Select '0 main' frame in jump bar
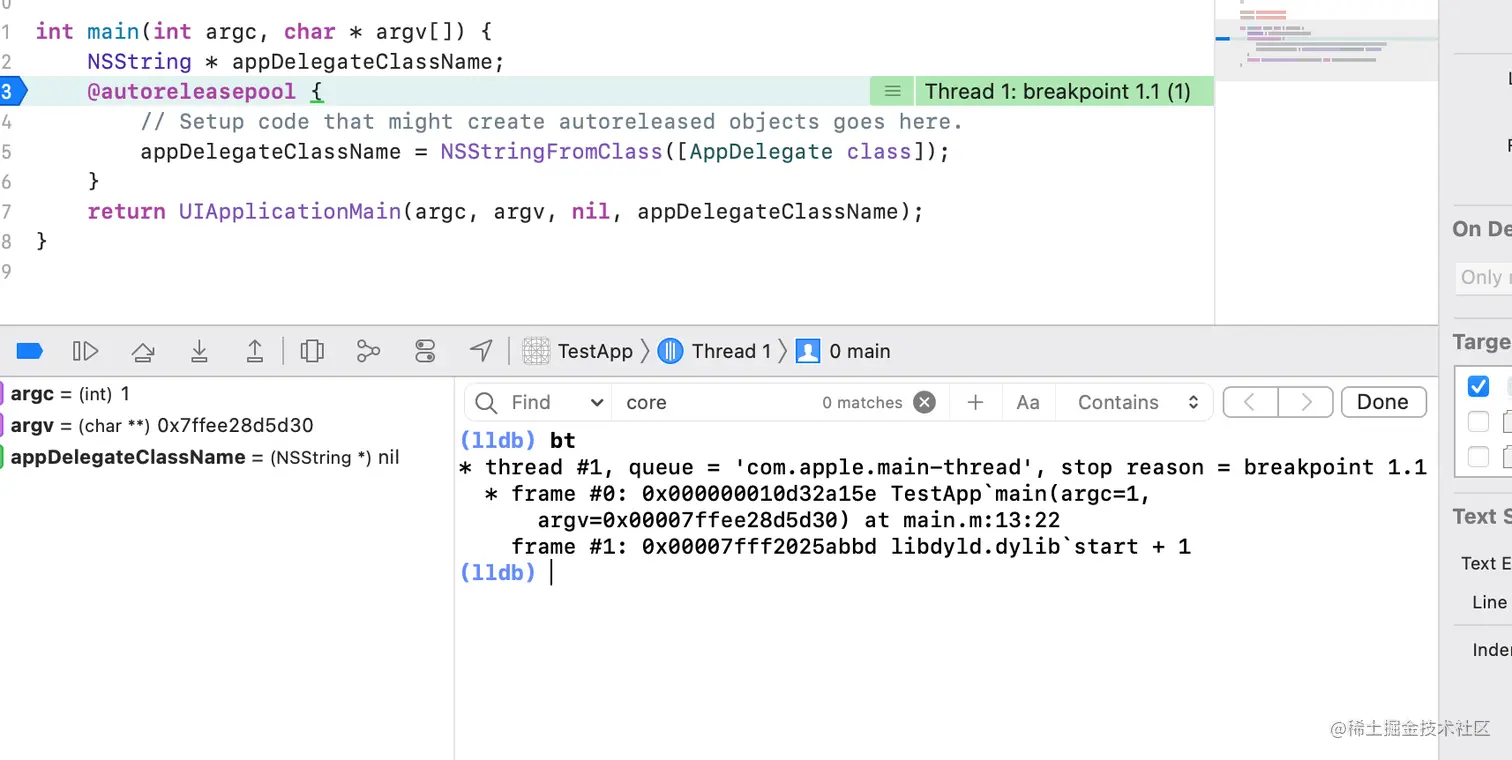The height and width of the screenshot is (760, 1512). point(843,351)
